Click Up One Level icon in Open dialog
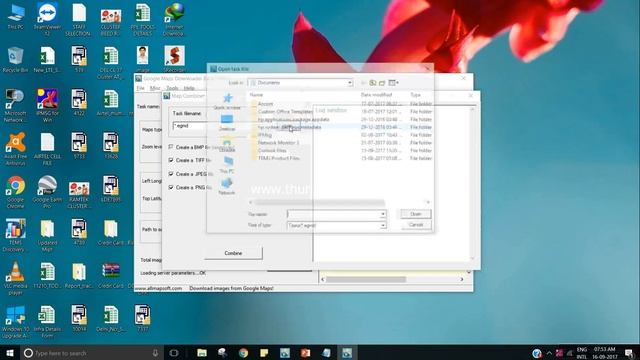Viewport: 640px width, 360px height. (373, 83)
